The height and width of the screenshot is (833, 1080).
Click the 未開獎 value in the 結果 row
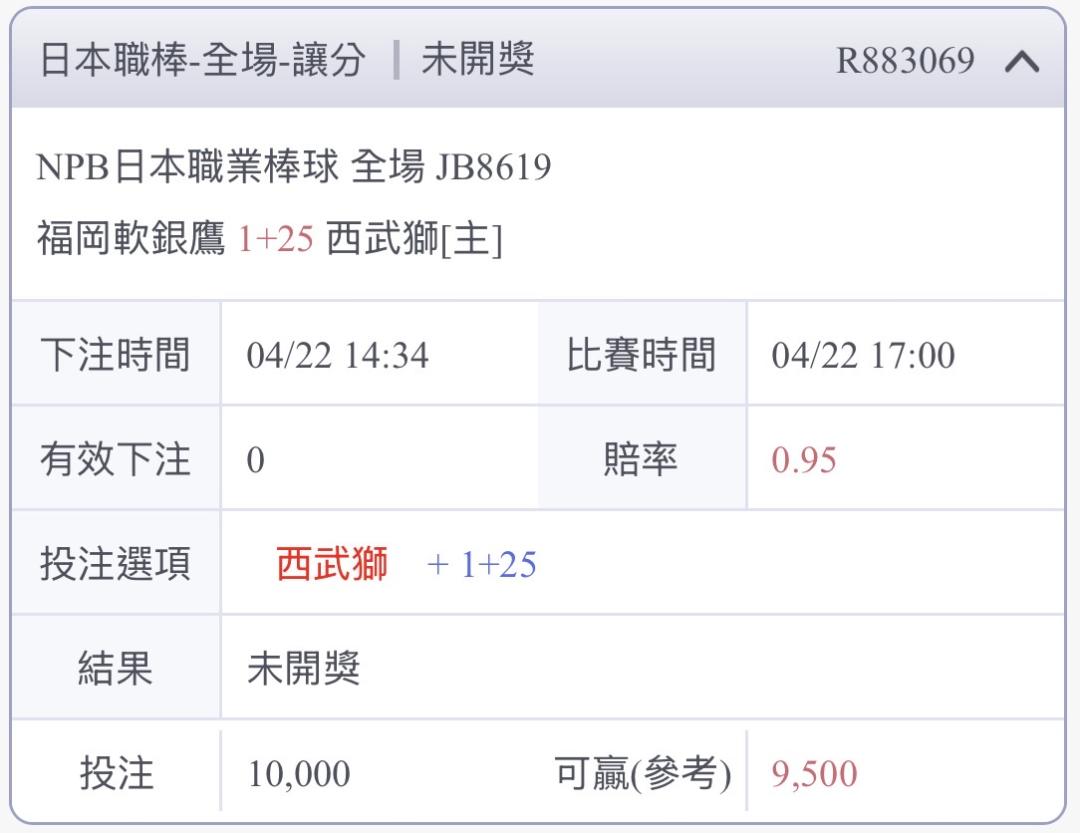click(x=304, y=669)
